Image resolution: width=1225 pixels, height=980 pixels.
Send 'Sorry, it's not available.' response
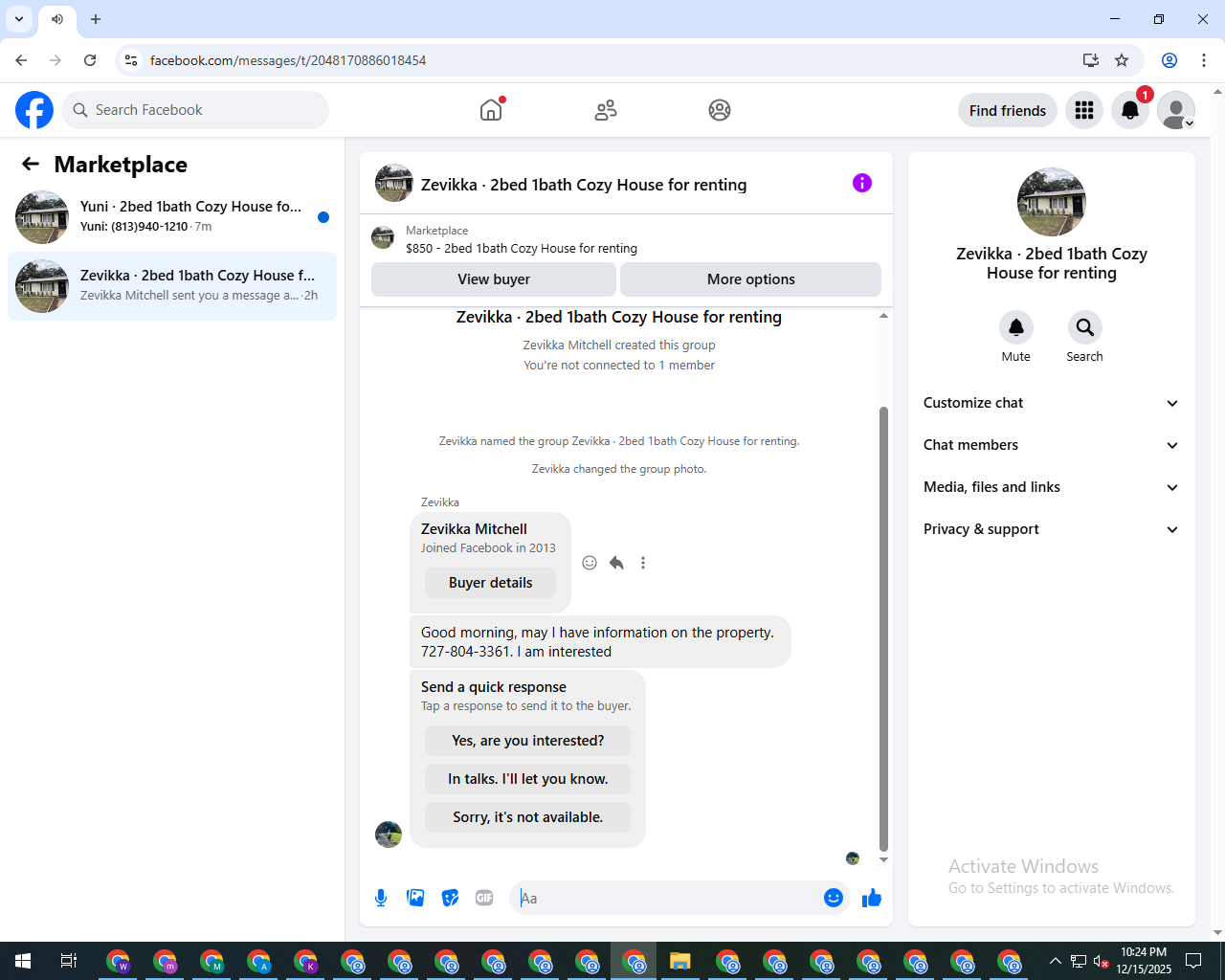click(x=528, y=817)
